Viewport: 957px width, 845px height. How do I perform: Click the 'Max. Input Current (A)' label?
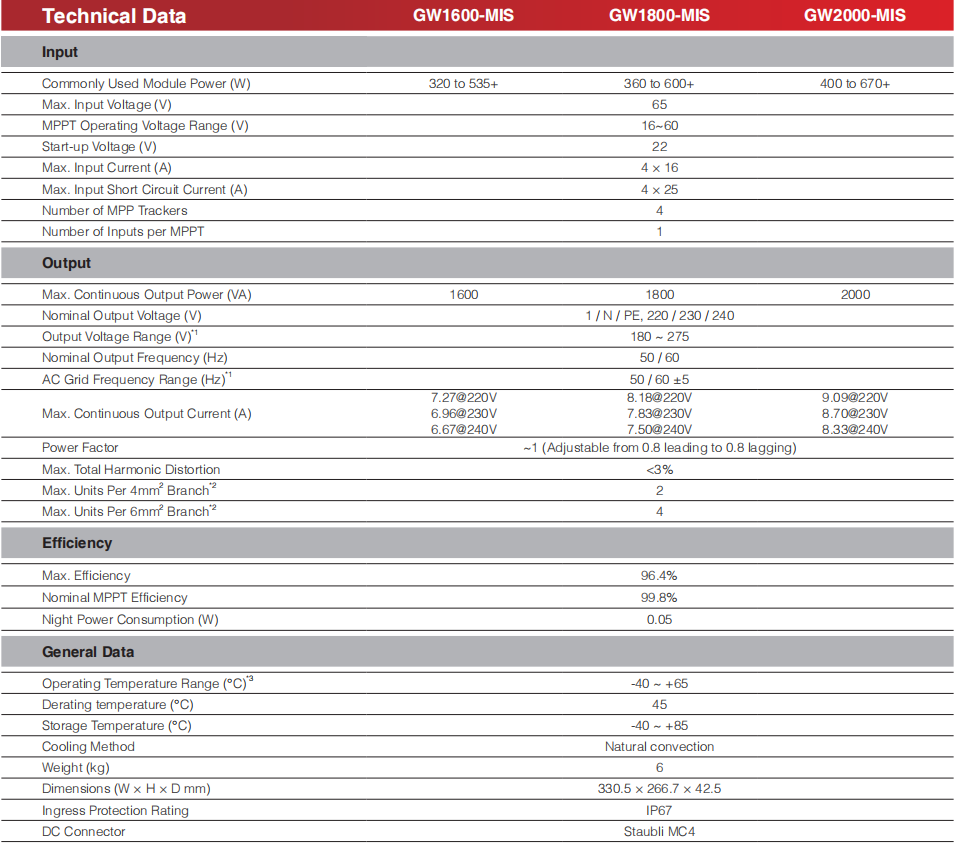coord(107,168)
